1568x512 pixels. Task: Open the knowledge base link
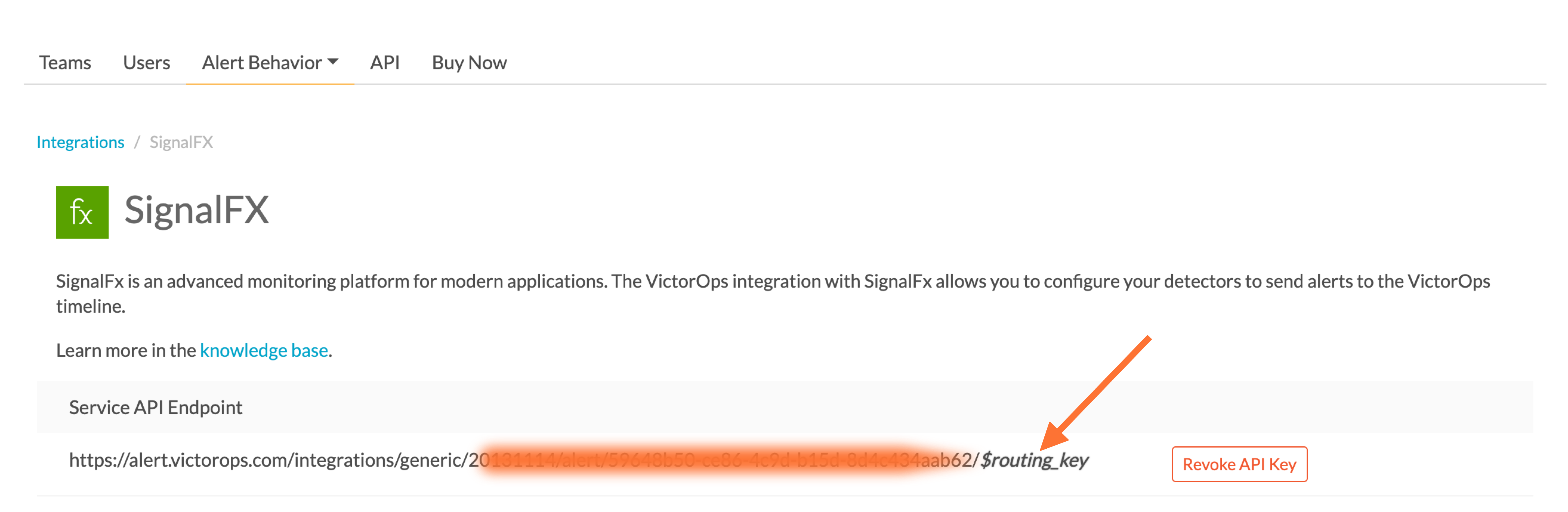point(264,350)
